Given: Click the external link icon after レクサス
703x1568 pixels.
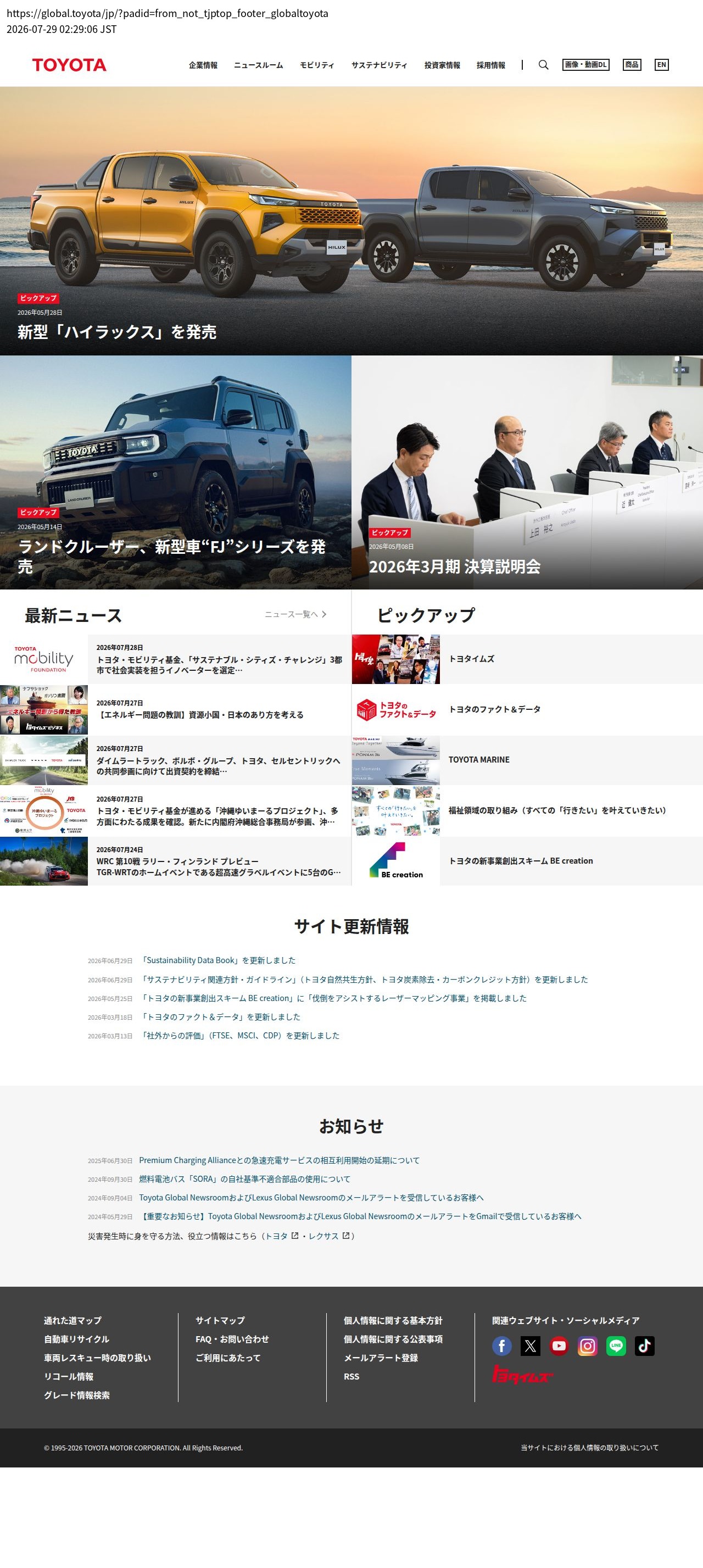Looking at the screenshot, I should pos(347,1236).
